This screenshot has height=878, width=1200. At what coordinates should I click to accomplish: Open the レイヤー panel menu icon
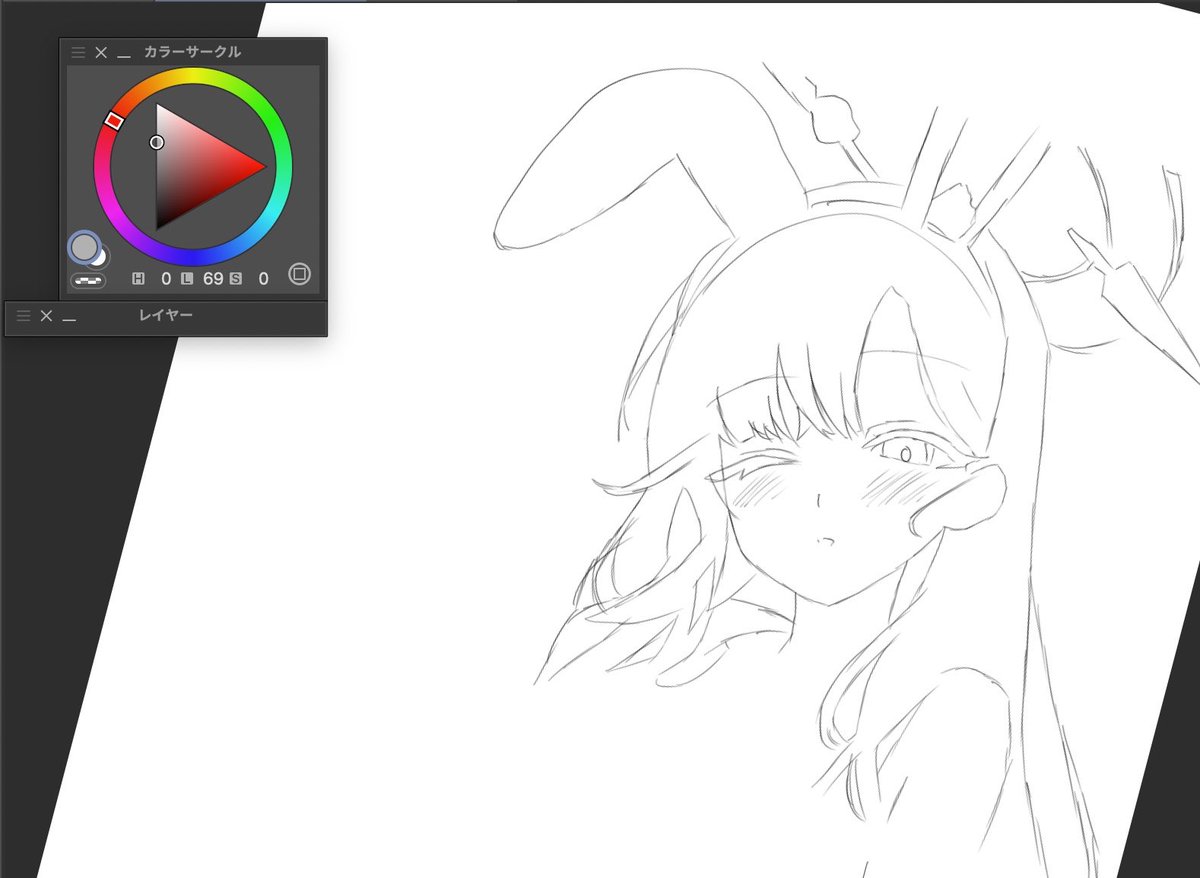coord(24,316)
